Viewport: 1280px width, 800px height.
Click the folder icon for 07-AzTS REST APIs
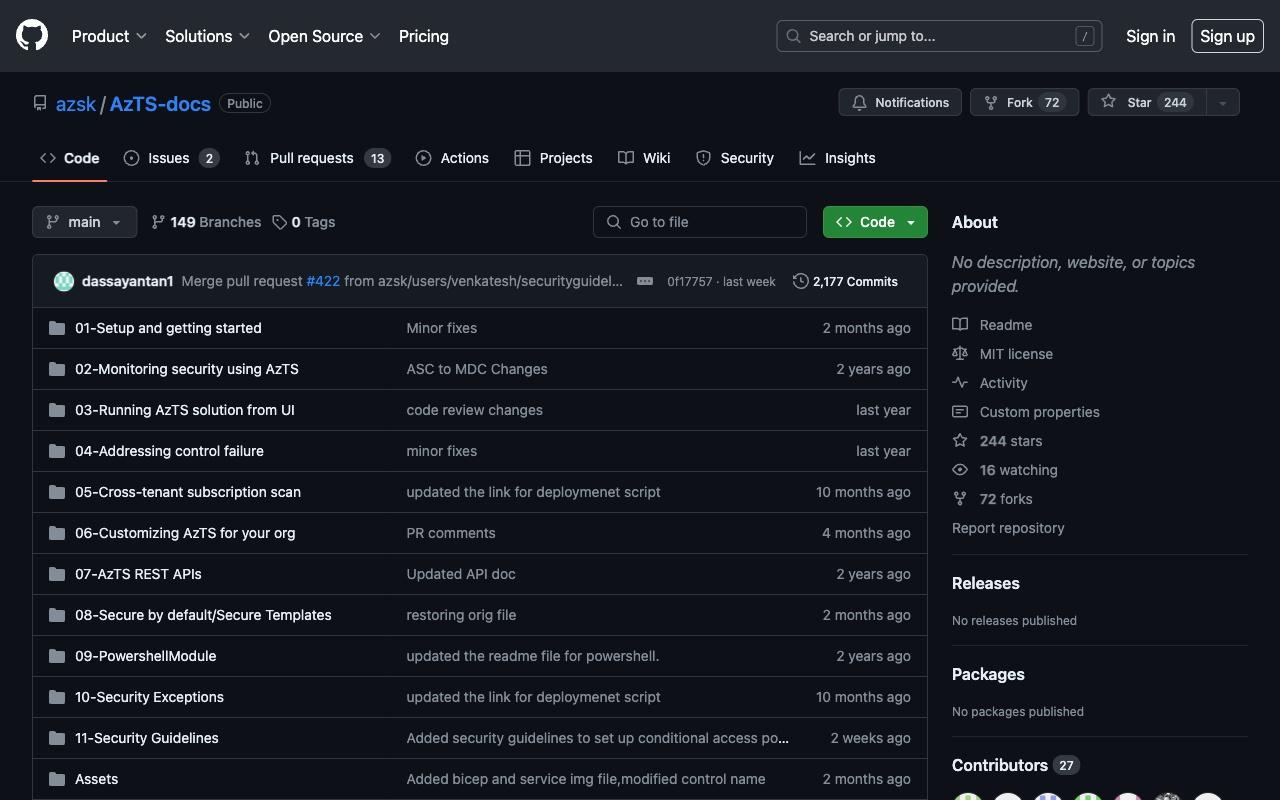[57, 574]
